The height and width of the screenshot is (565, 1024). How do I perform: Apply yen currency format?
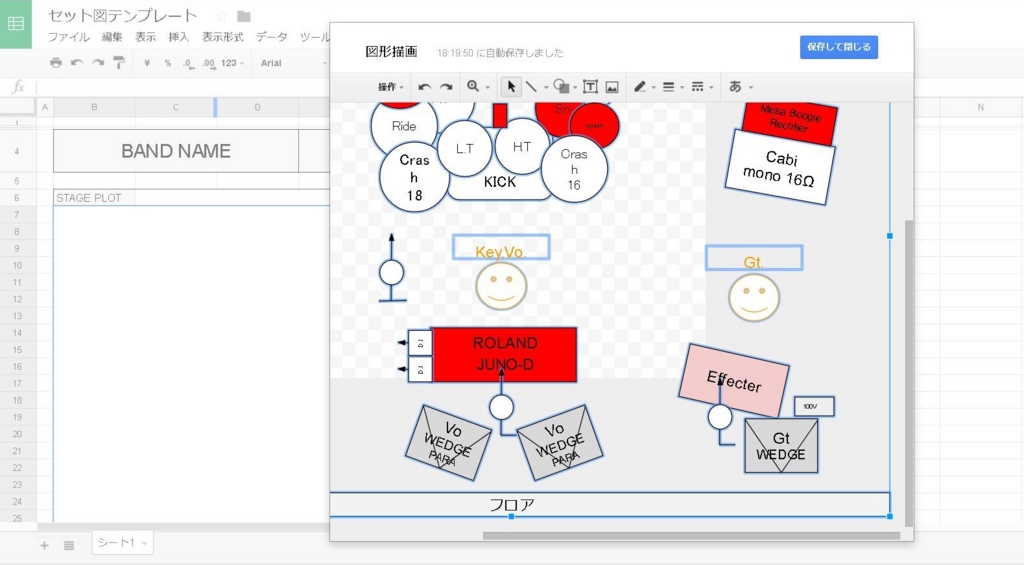pos(147,63)
